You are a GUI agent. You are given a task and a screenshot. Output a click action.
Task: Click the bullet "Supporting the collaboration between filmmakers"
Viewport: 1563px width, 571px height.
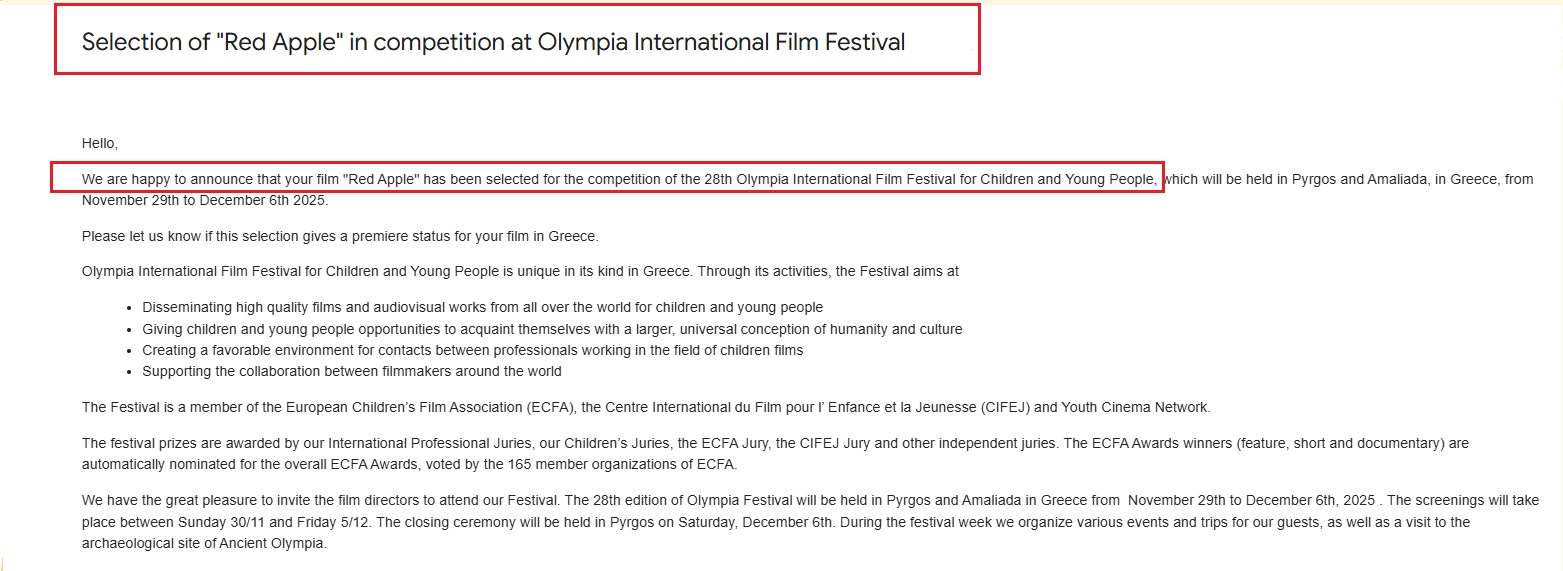click(x=352, y=371)
